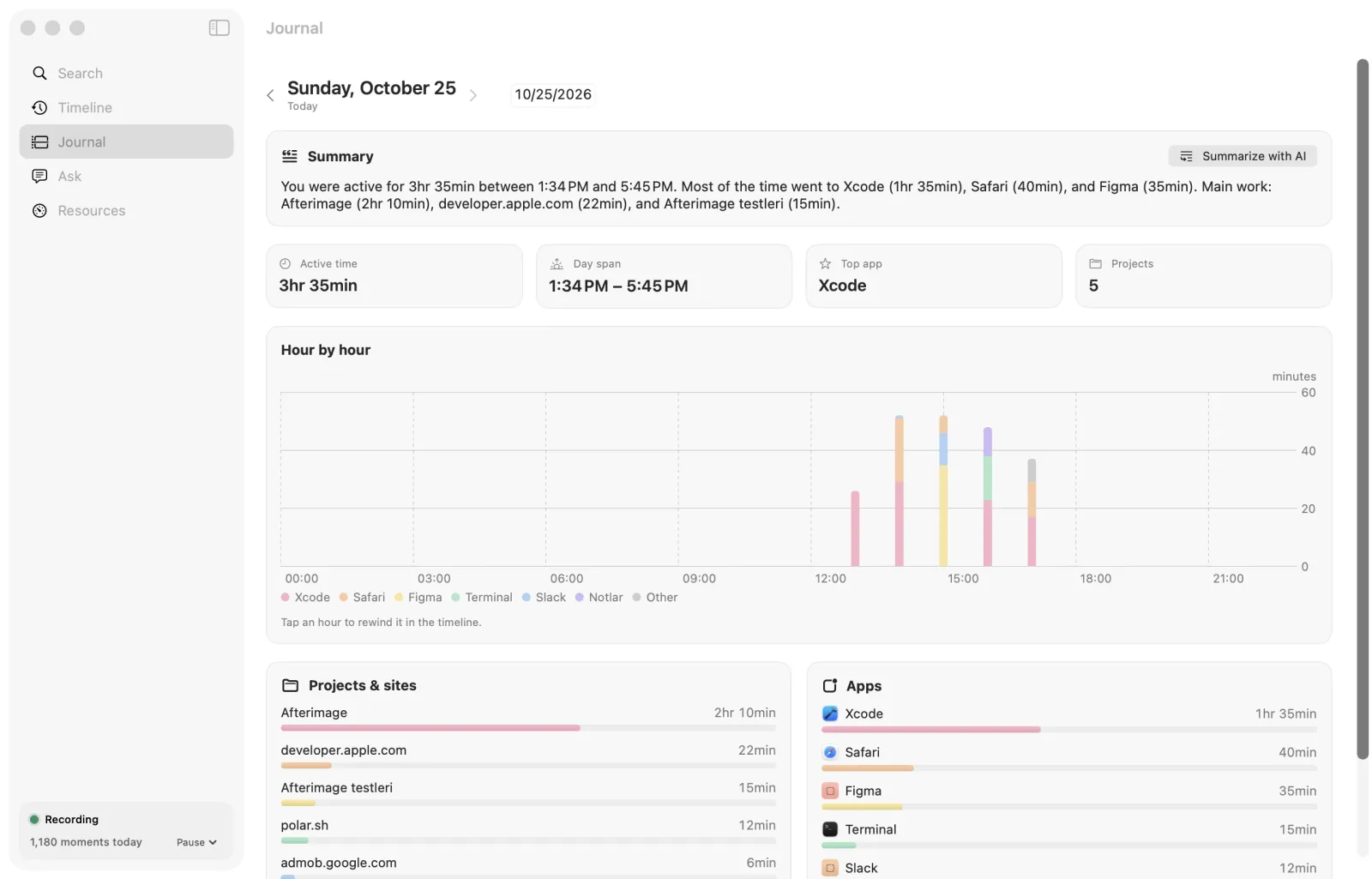Click the Active time clock icon
The image size is (1372, 879).
[285, 264]
